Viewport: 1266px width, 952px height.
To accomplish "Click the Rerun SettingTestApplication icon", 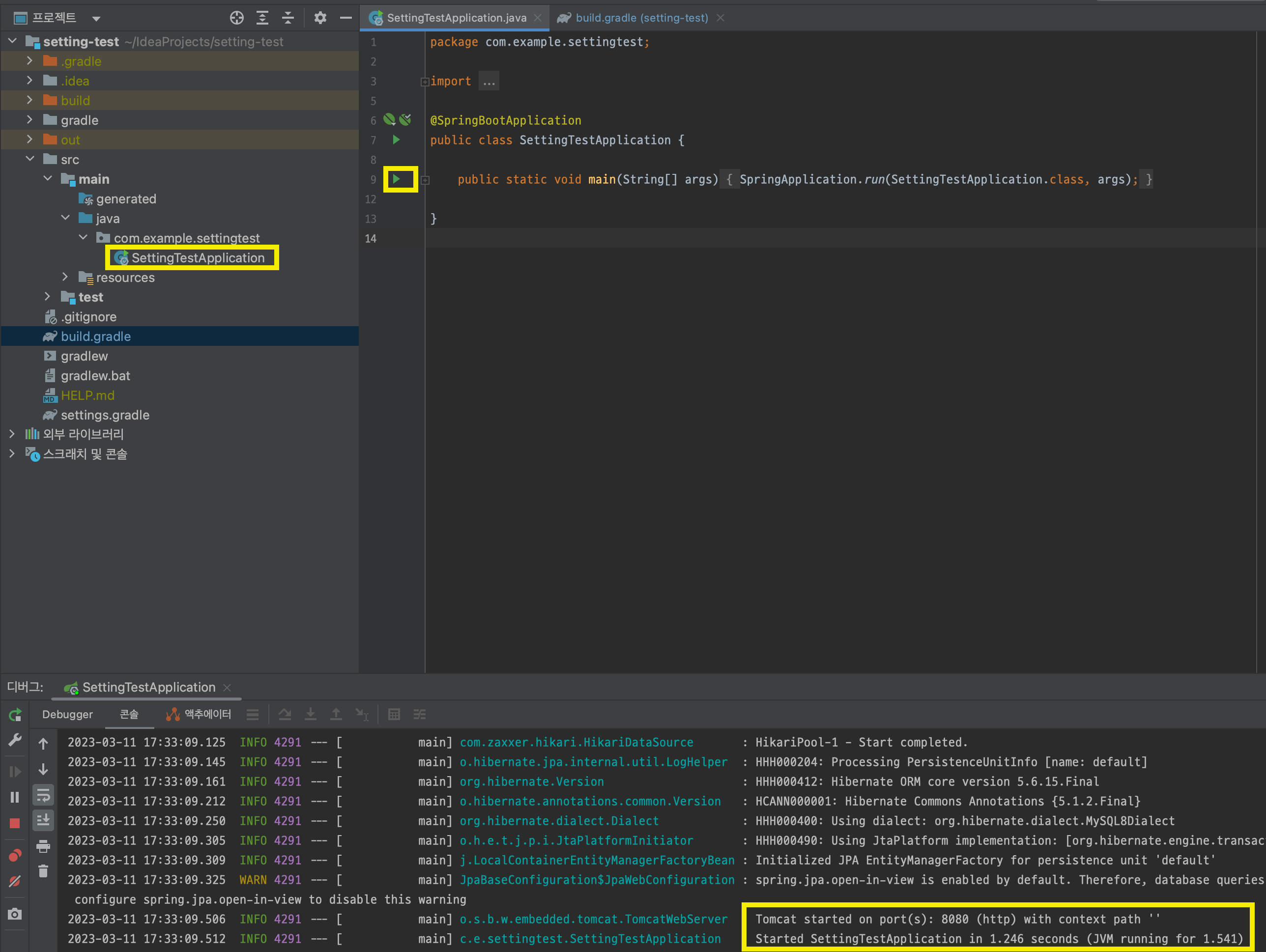I will point(15,715).
